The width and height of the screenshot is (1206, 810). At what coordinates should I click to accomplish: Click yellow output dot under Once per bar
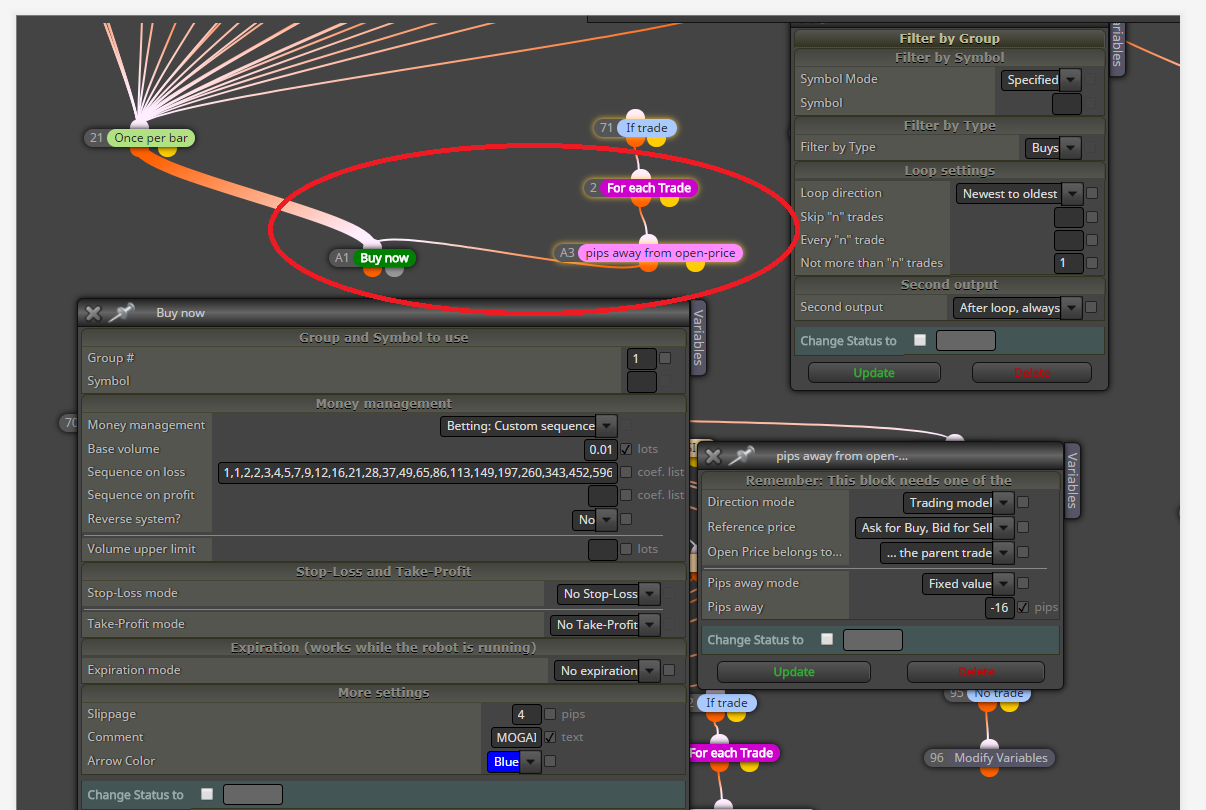[x=167, y=150]
